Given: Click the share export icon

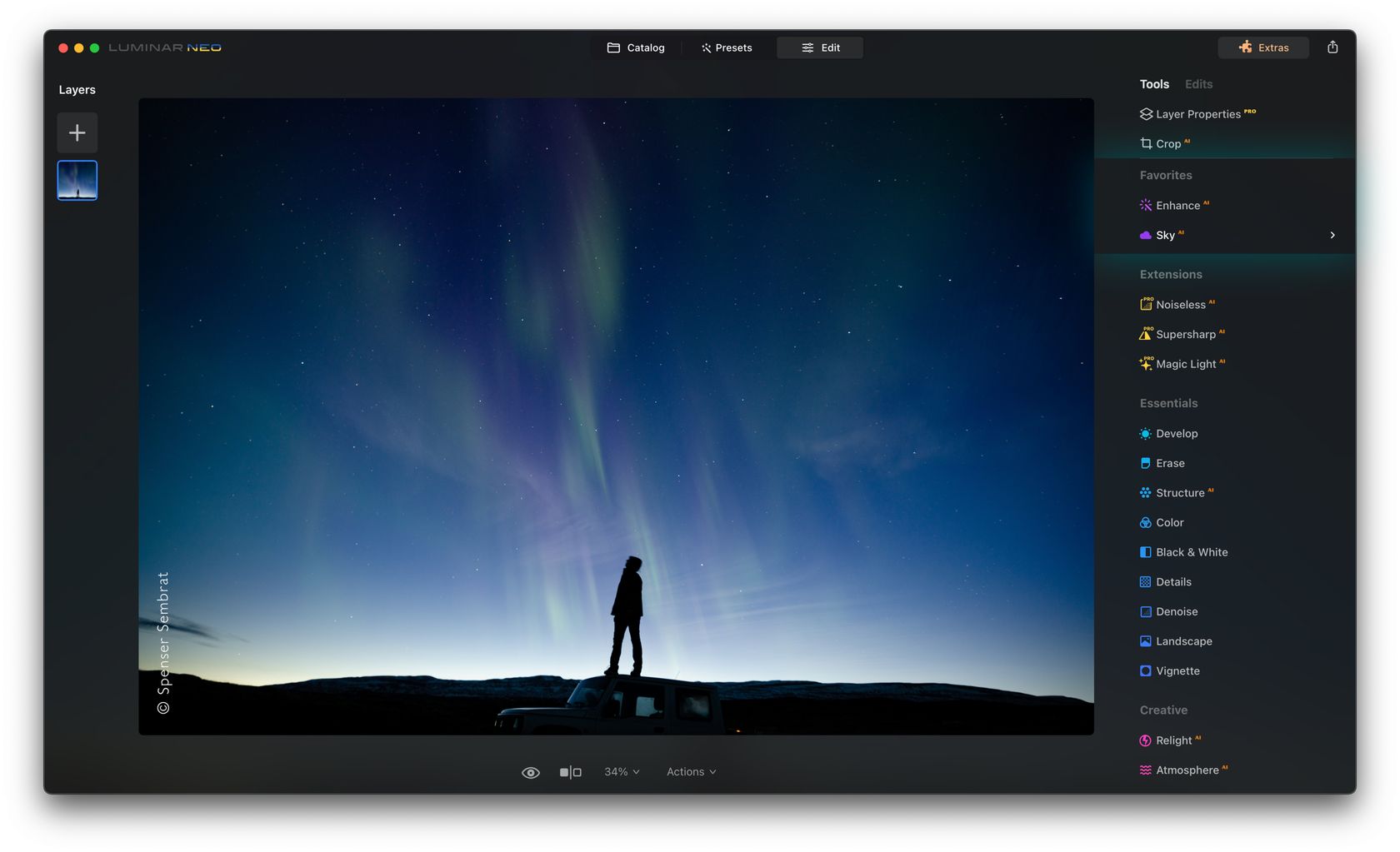Looking at the screenshot, I should (x=1332, y=47).
